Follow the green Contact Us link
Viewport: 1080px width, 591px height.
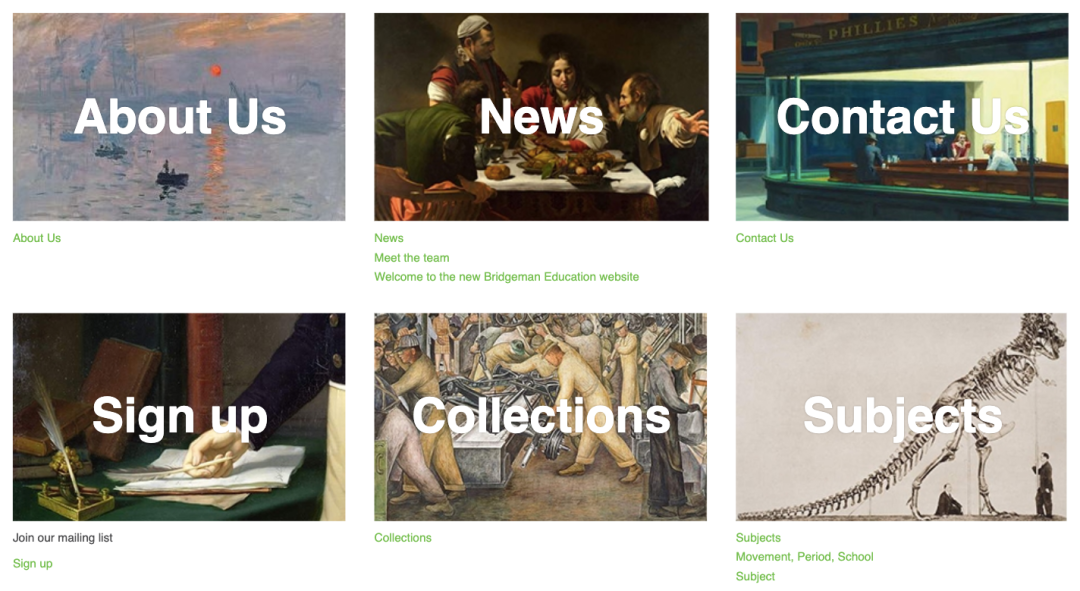[x=765, y=238]
